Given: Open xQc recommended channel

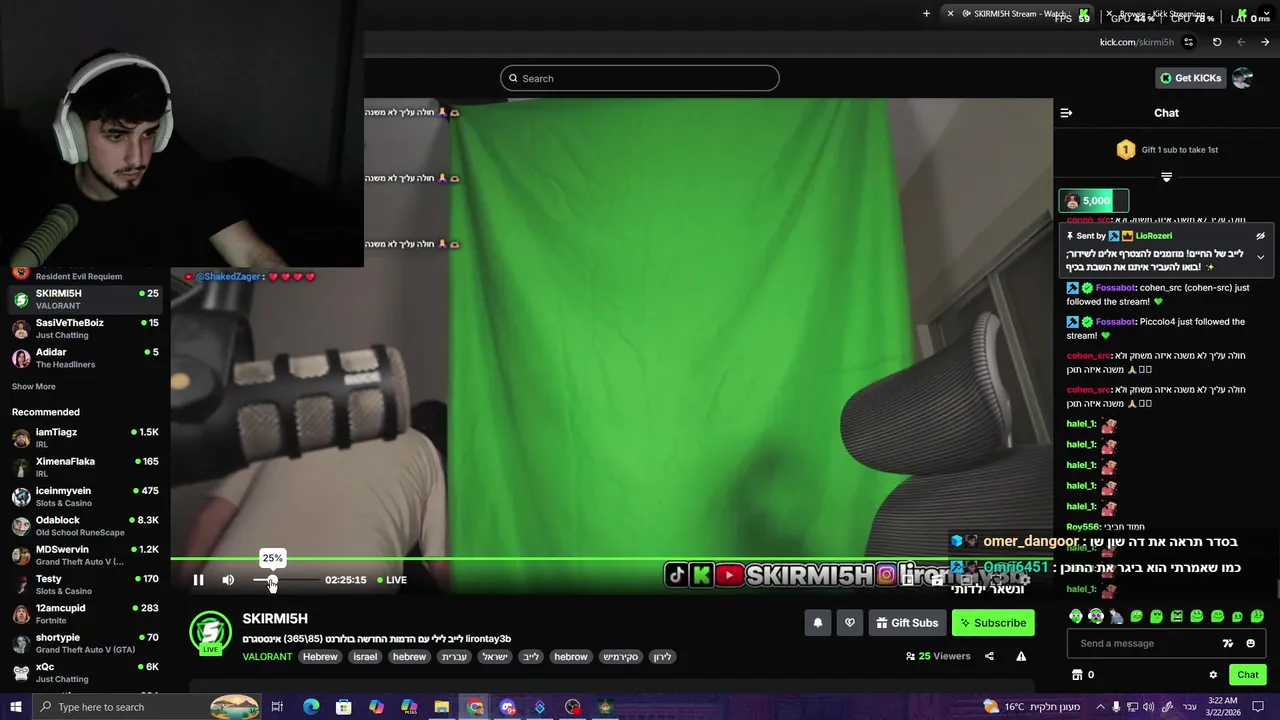Looking at the screenshot, I should (x=85, y=672).
